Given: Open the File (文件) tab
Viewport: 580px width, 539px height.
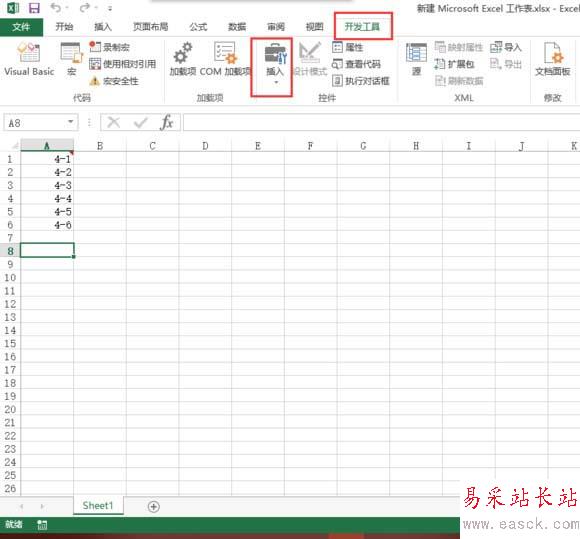Looking at the screenshot, I should [x=21, y=27].
